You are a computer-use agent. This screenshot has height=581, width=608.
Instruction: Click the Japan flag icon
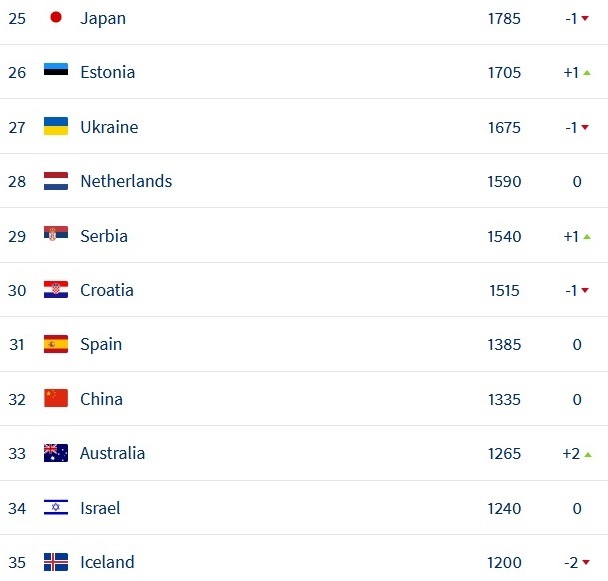(x=56, y=17)
